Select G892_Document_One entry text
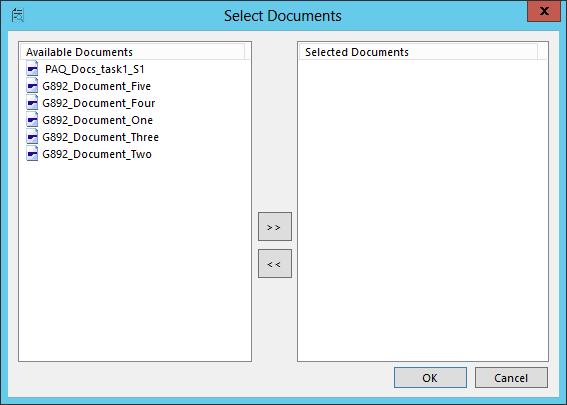The image size is (567, 405). pyautogui.click(x=97, y=120)
